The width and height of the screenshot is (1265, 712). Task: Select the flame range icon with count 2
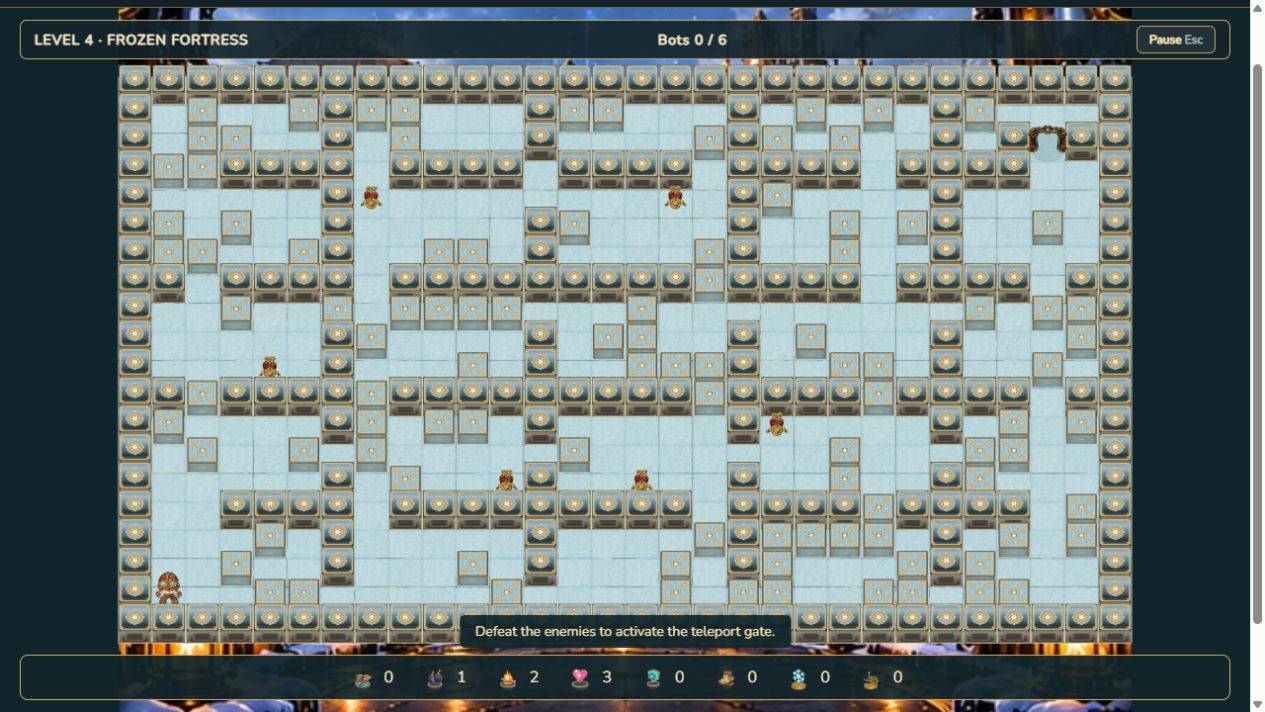pos(508,678)
